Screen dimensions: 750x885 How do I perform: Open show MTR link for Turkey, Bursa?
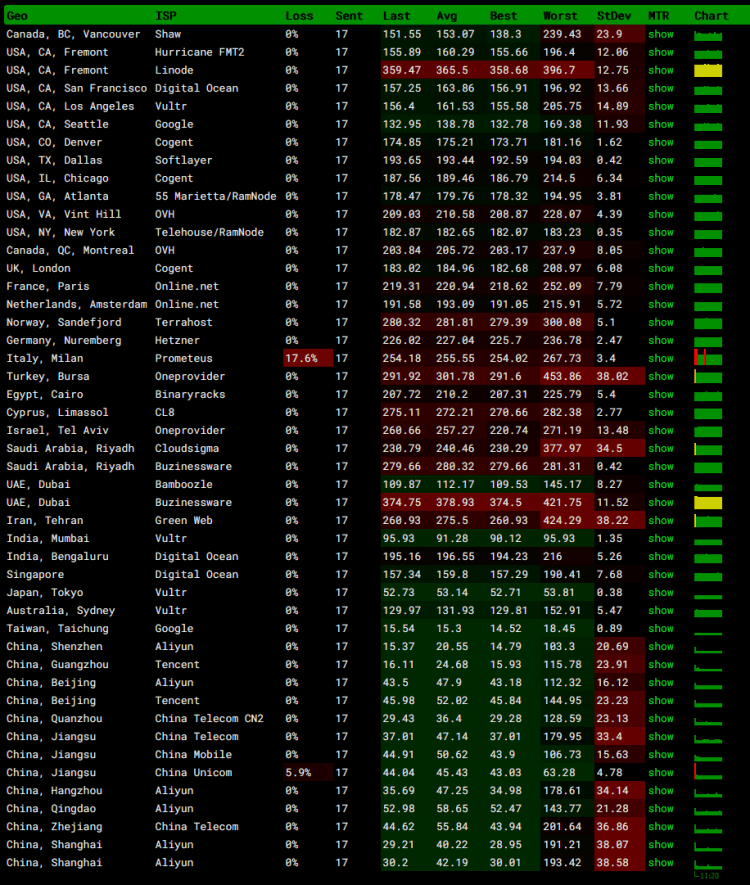(x=661, y=376)
